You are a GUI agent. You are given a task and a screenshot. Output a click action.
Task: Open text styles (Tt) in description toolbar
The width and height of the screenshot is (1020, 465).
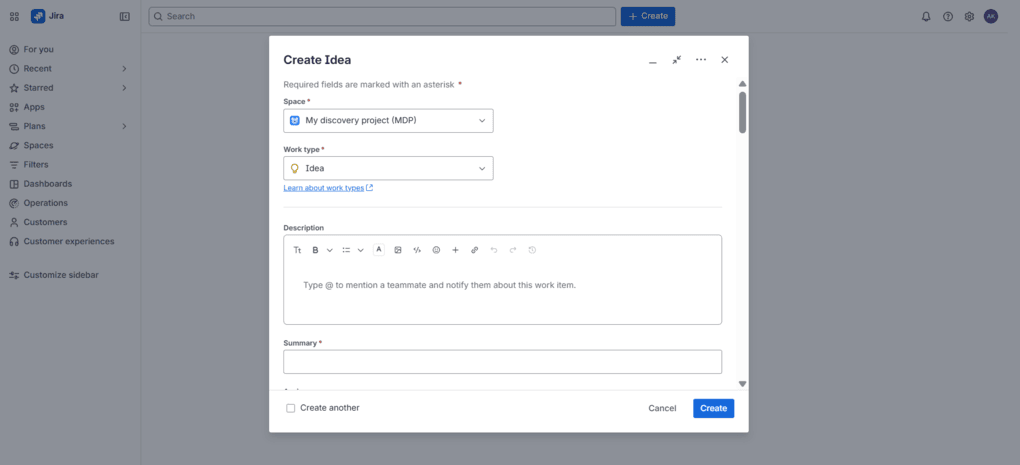[x=297, y=250]
